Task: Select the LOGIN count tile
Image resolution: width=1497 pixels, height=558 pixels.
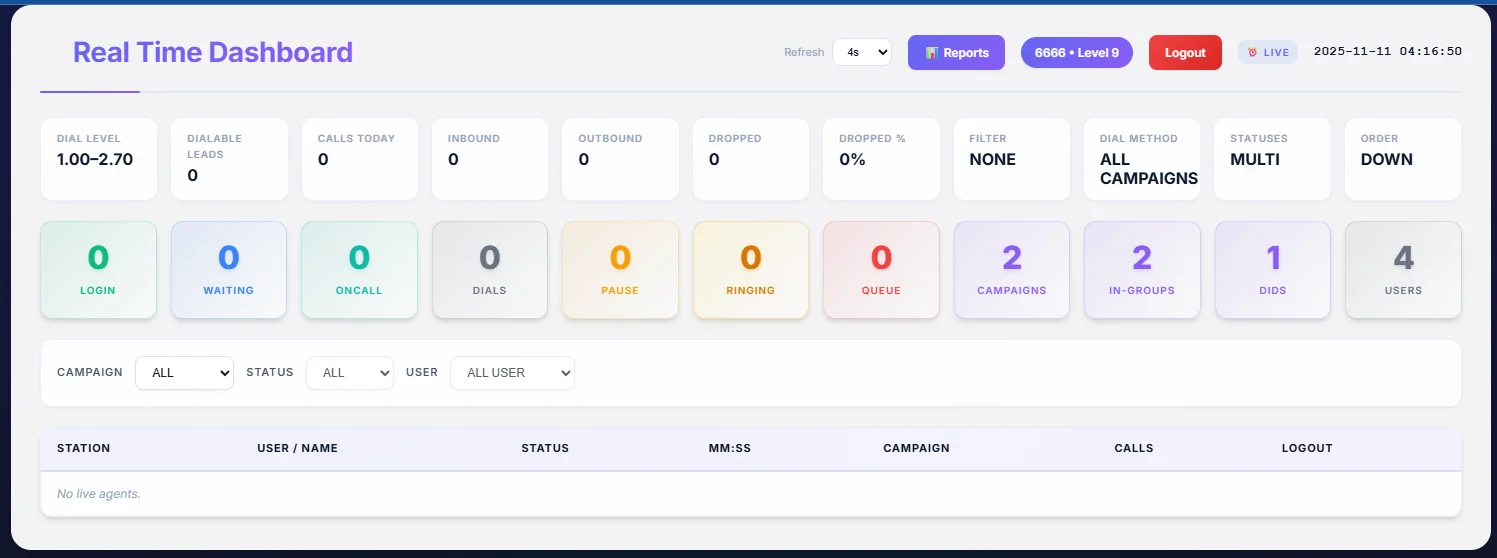Action: click(x=98, y=270)
